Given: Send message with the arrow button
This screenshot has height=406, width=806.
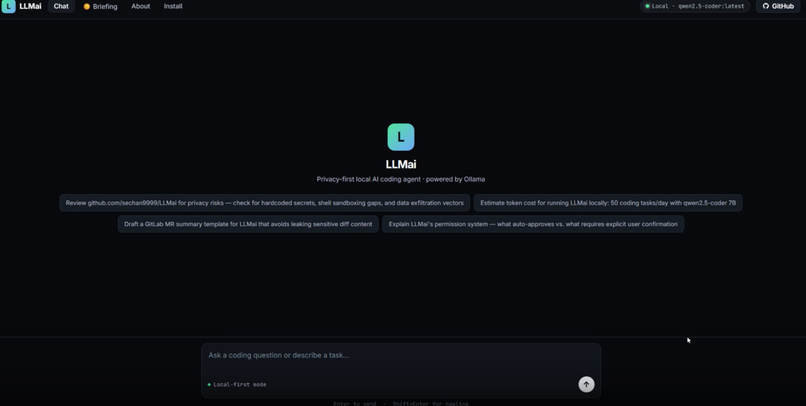Looking at the screenshot, I should tap(586, 384).
